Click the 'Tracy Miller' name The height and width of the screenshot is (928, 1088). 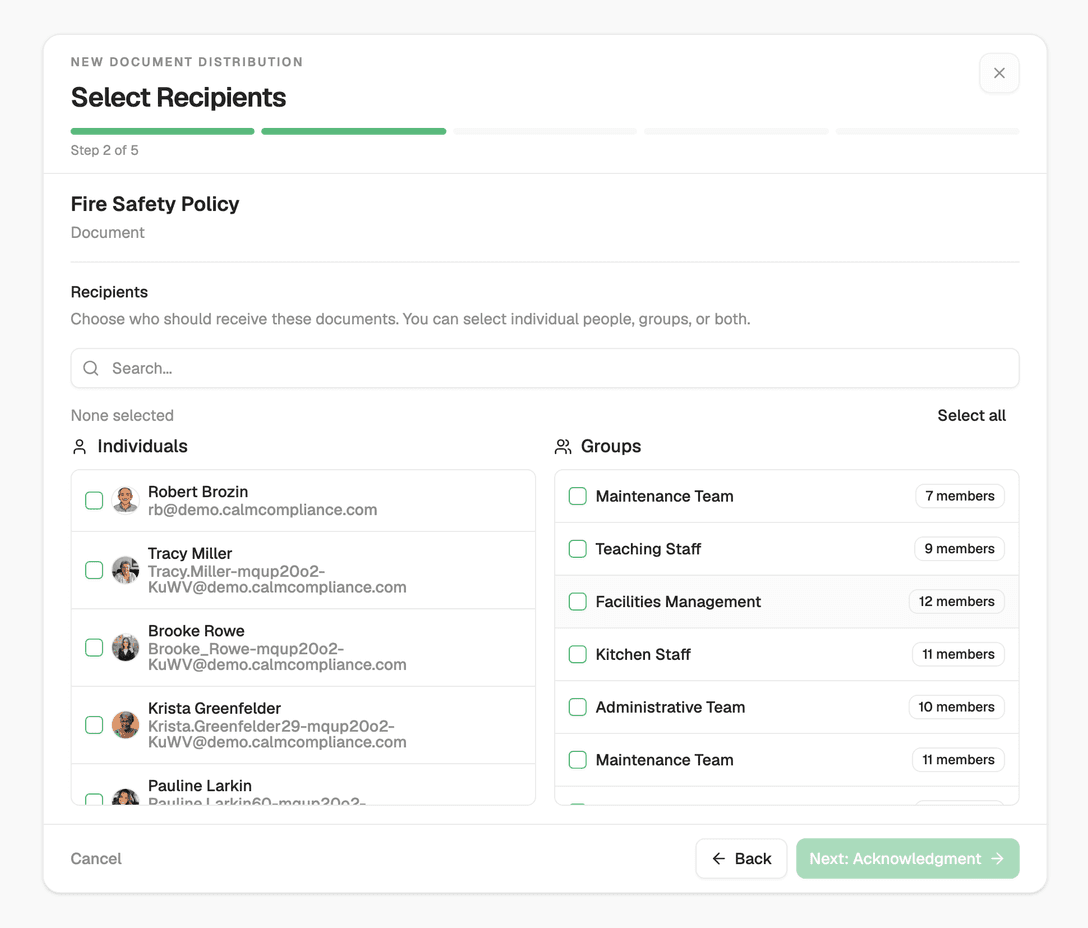[x=189, y=553]
